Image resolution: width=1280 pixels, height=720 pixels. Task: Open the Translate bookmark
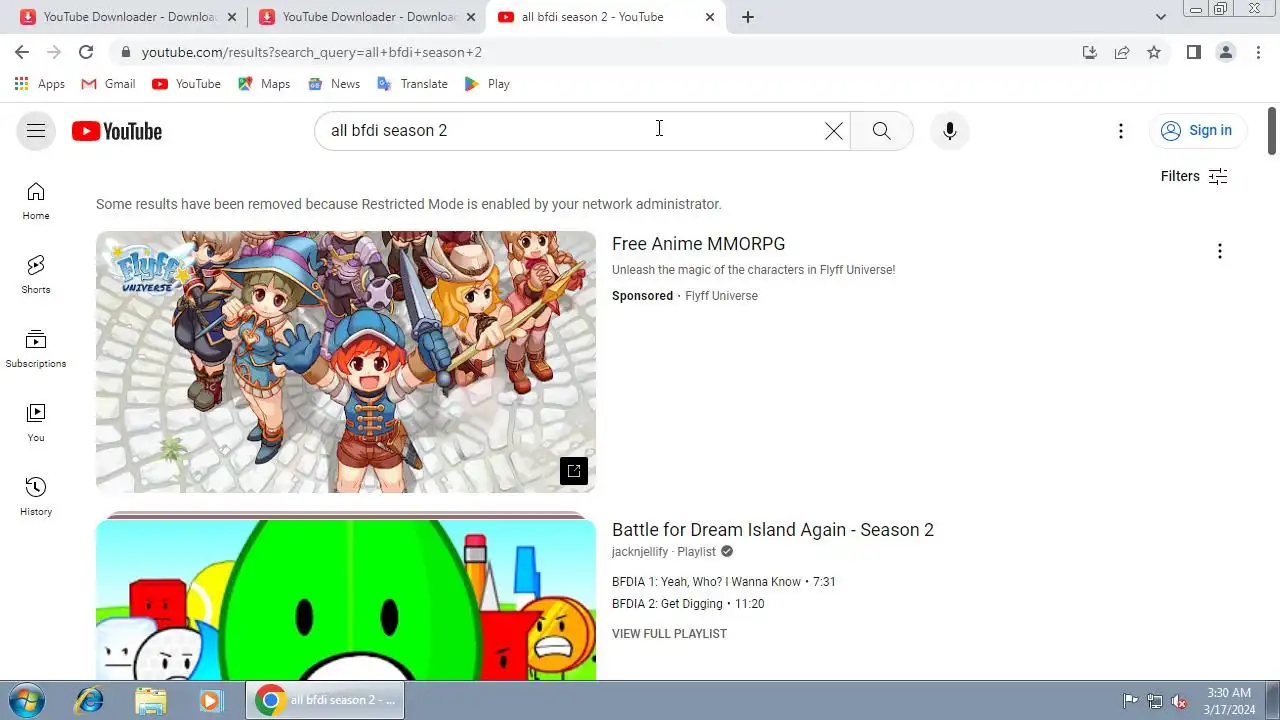click(412, 84)
